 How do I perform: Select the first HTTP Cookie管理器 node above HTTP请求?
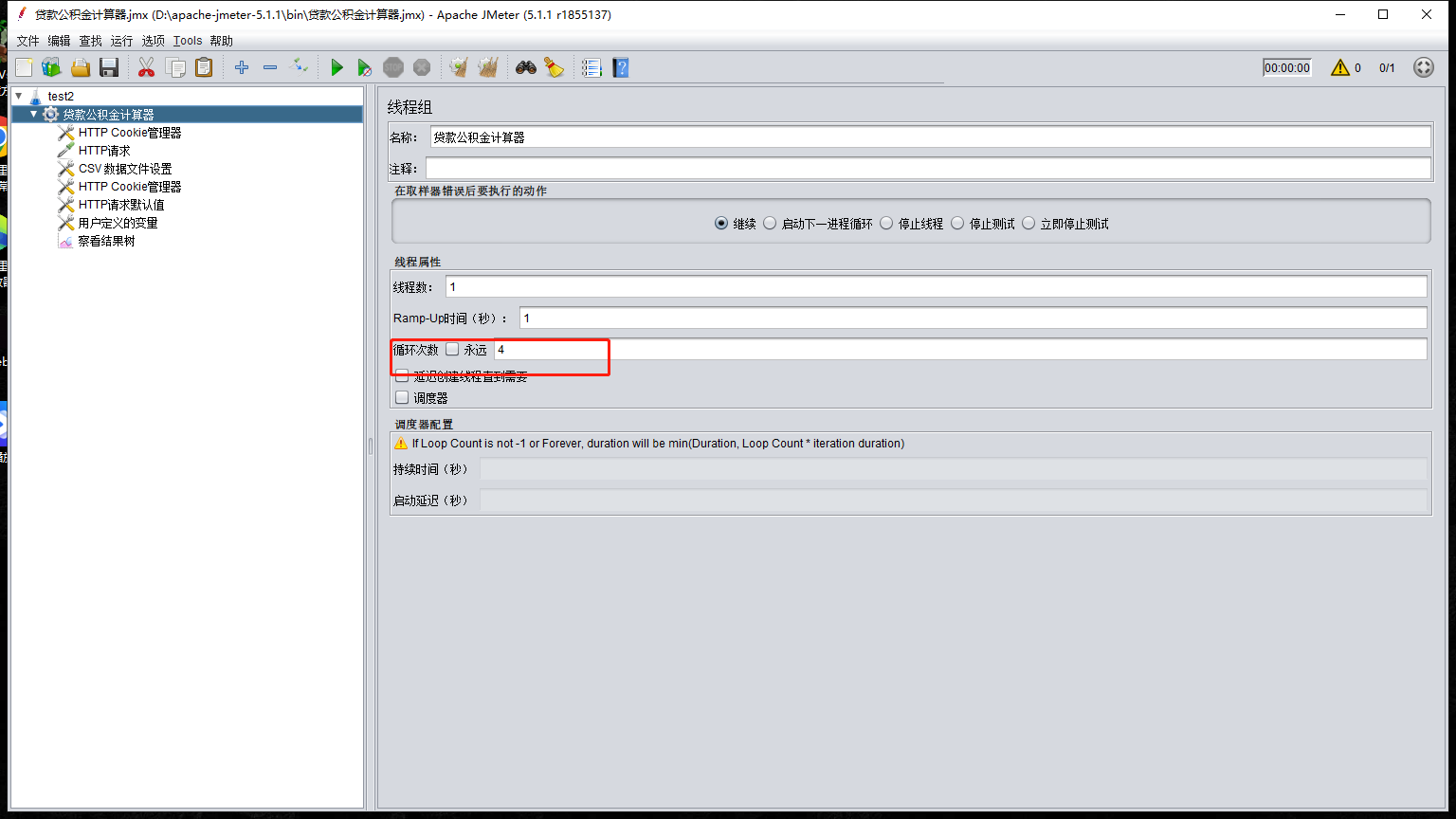point(130,133)
